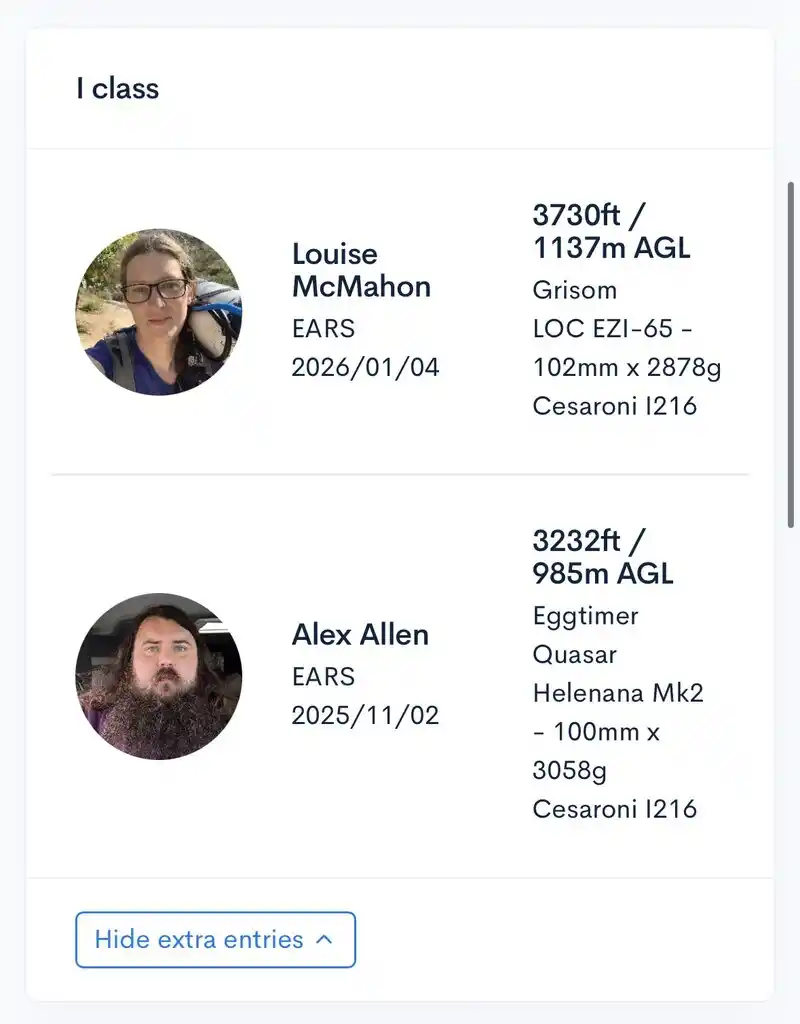This screenshot has width=800, height=1024.
Task: Click the date 2025/11/02
Action: point(365,714)
